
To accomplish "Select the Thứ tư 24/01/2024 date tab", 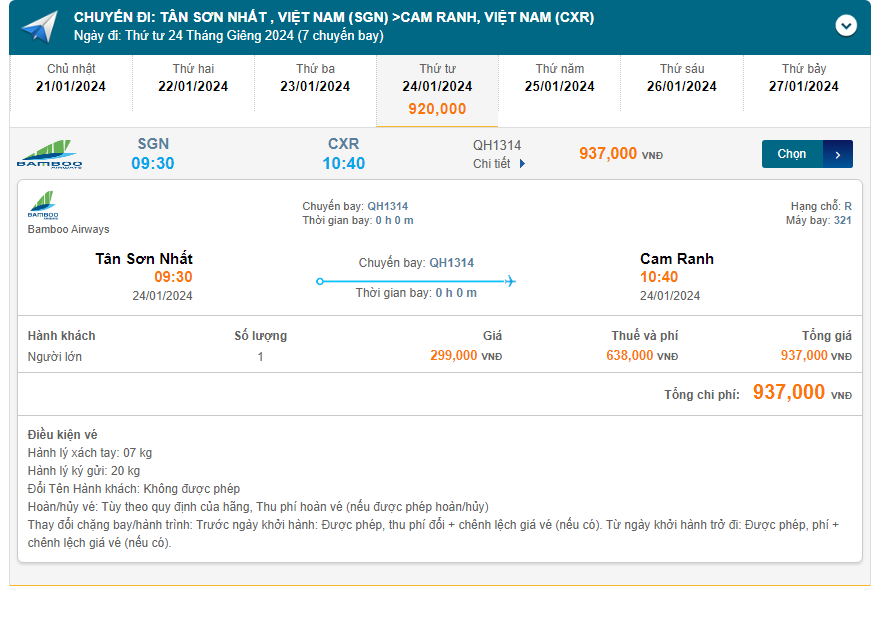I will point(437,89).
